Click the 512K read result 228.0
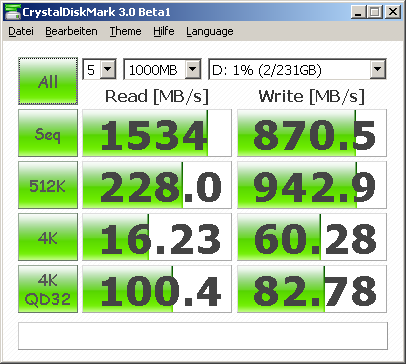Image resolution: width=406 pixels, height=364 pixels. pyautogui.click(x=157, y=185)
